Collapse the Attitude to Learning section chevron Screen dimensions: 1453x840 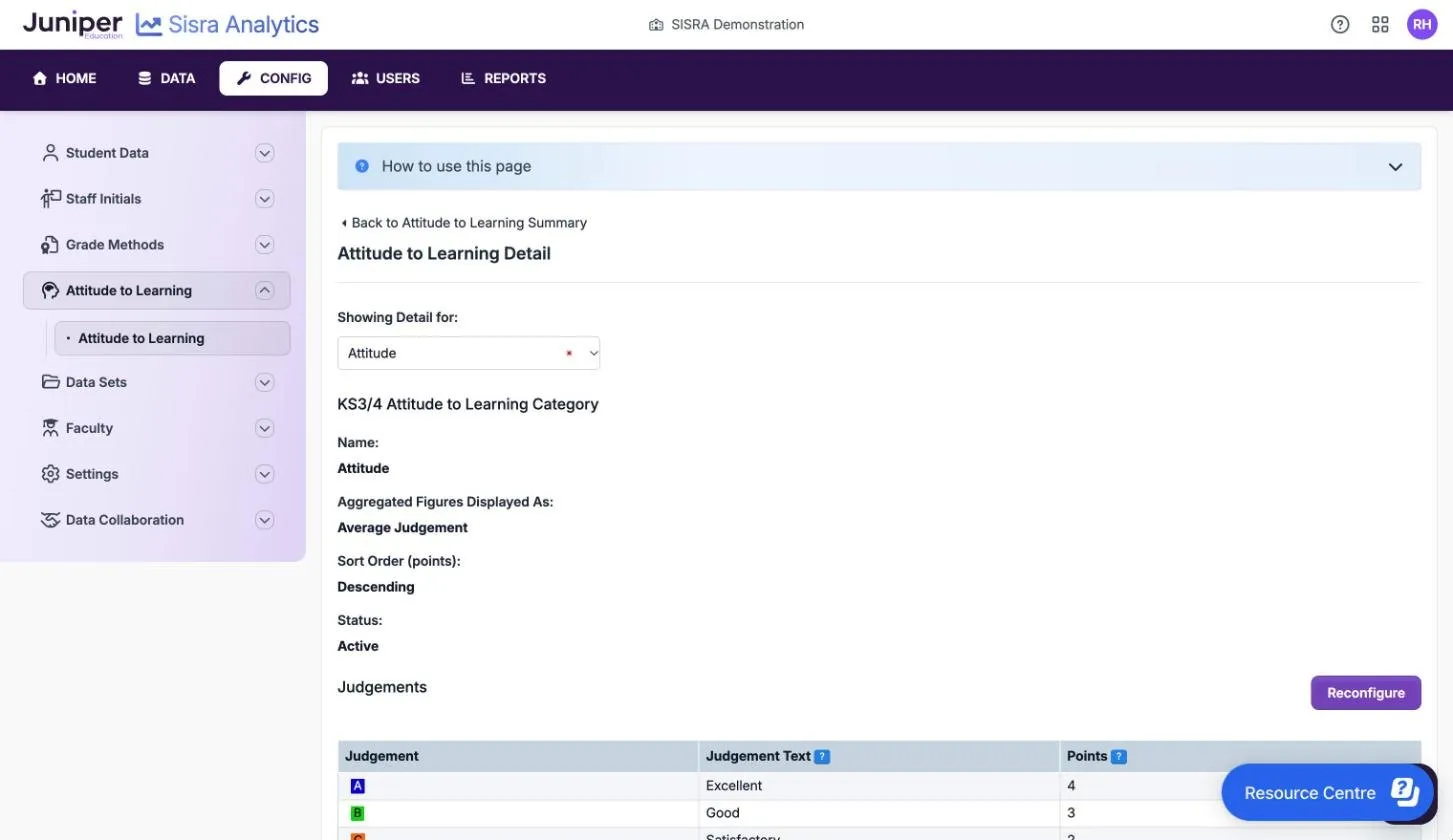tap(264, 291)
